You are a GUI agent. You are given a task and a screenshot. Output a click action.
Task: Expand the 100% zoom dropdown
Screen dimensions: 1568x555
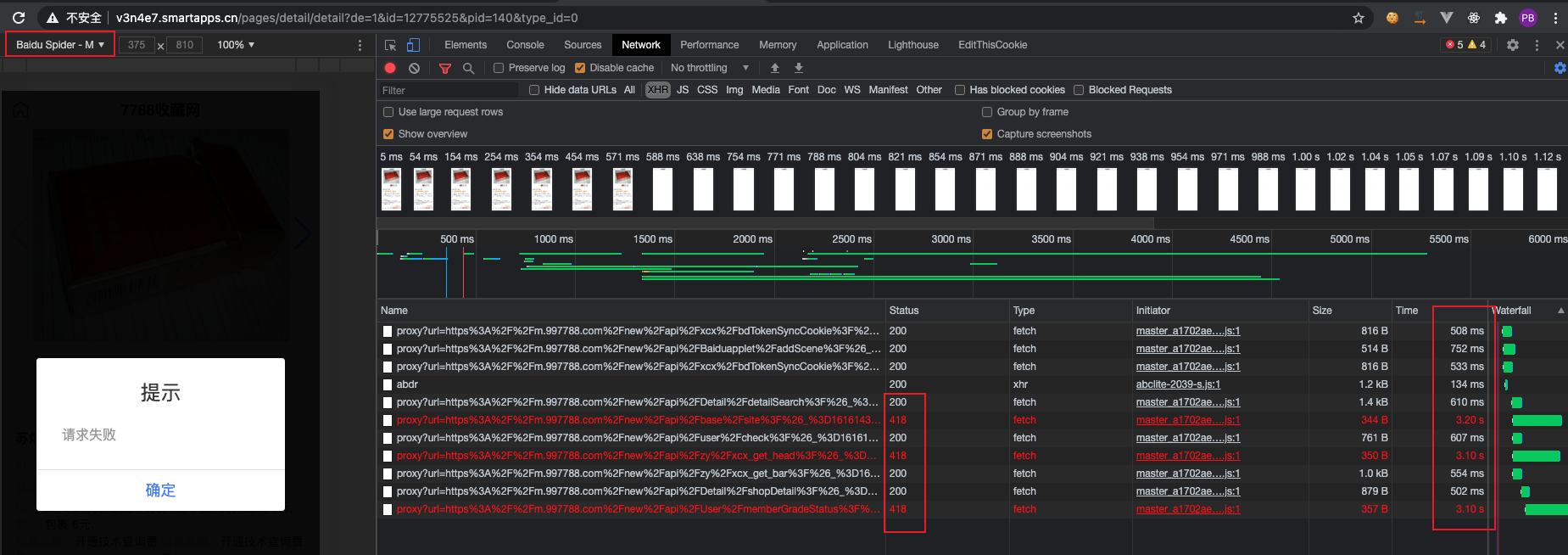point(236,45)
